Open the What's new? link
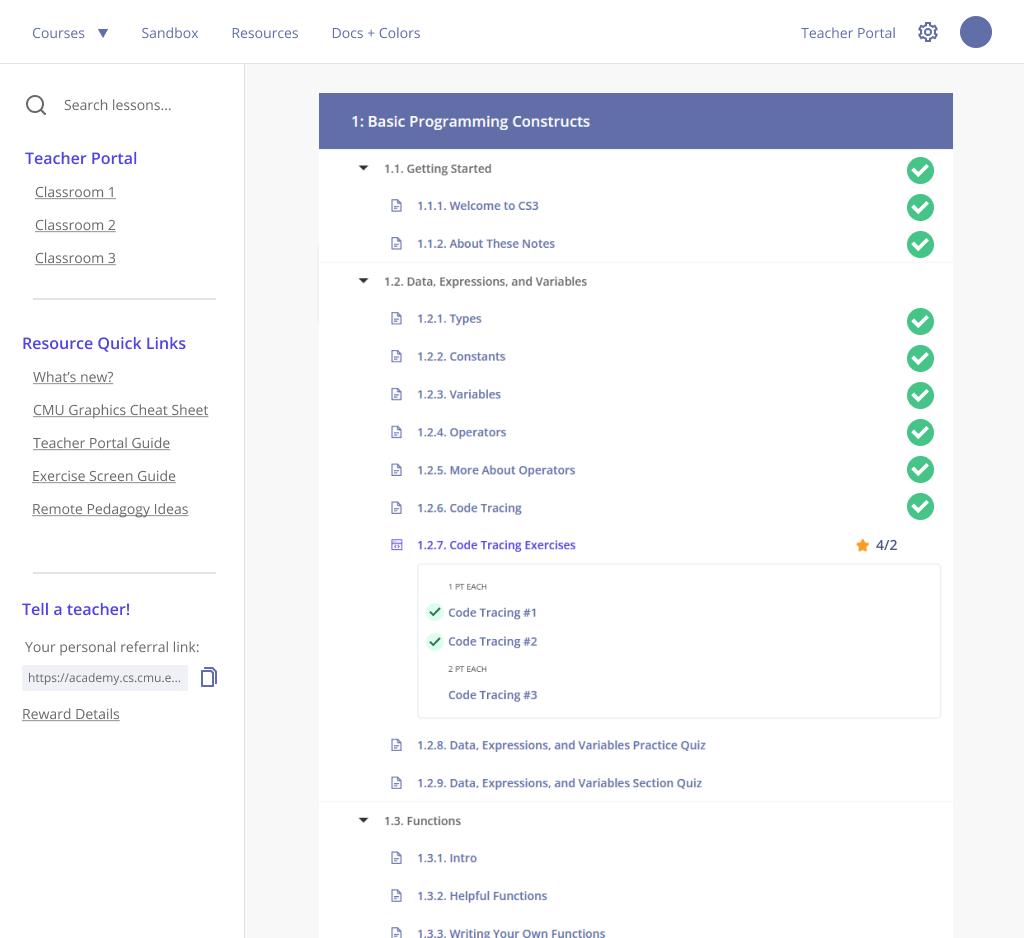Viewport: 1024px width, 938px height. [x=73, y=377]
